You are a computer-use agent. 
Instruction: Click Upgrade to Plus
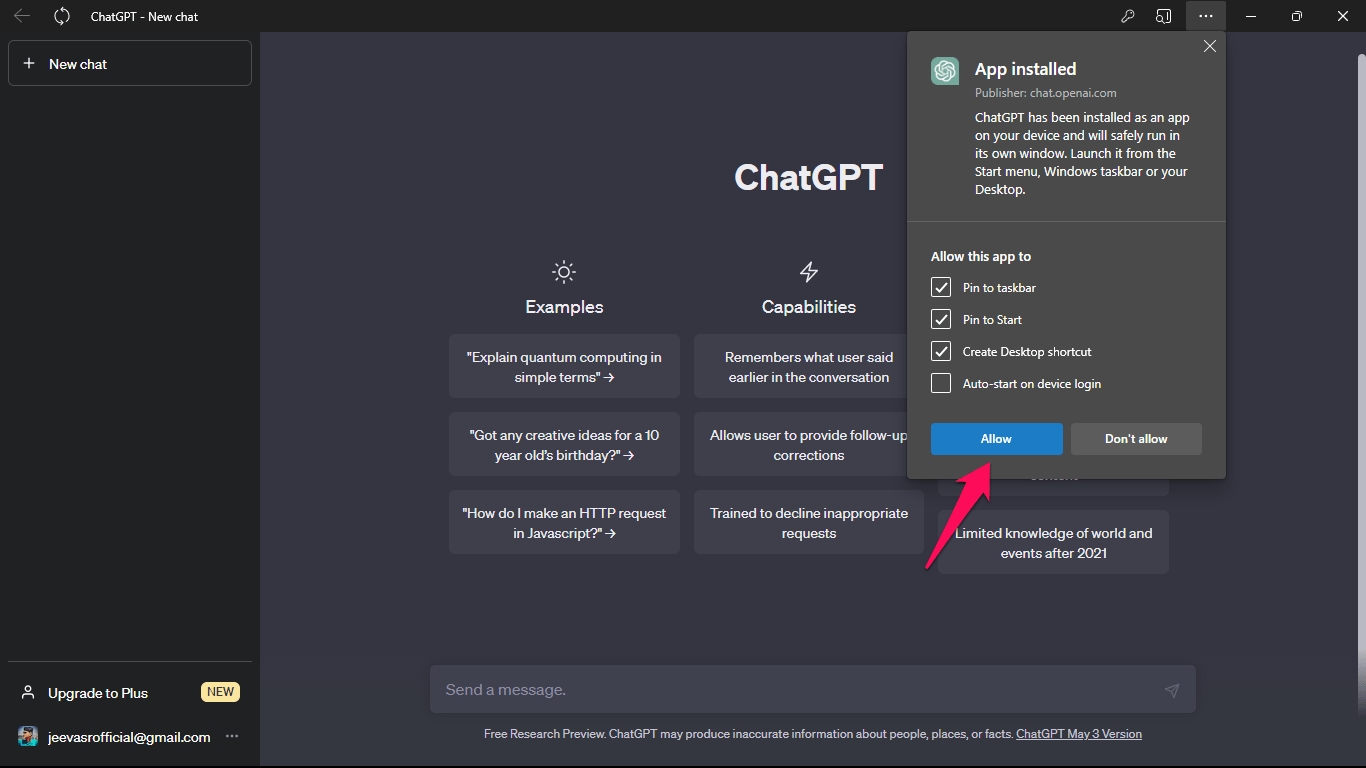pos(98,693)
